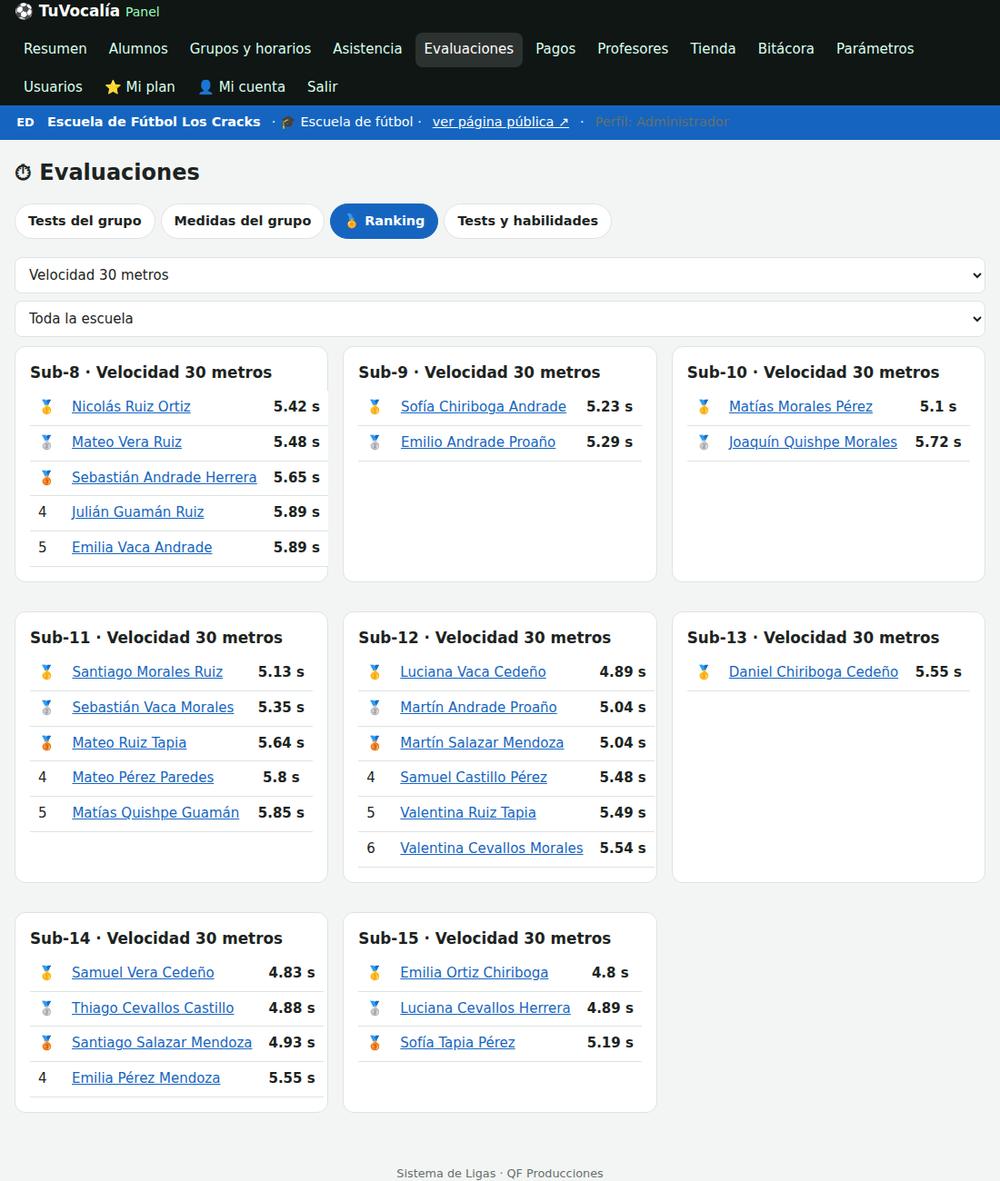Open the Profesores section

pos(633,49)
